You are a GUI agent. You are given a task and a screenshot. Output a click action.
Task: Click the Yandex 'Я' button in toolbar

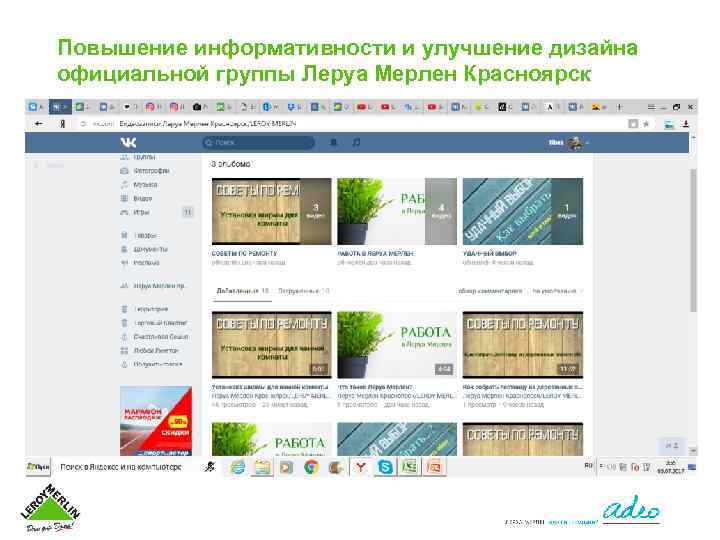pos(62,124)
